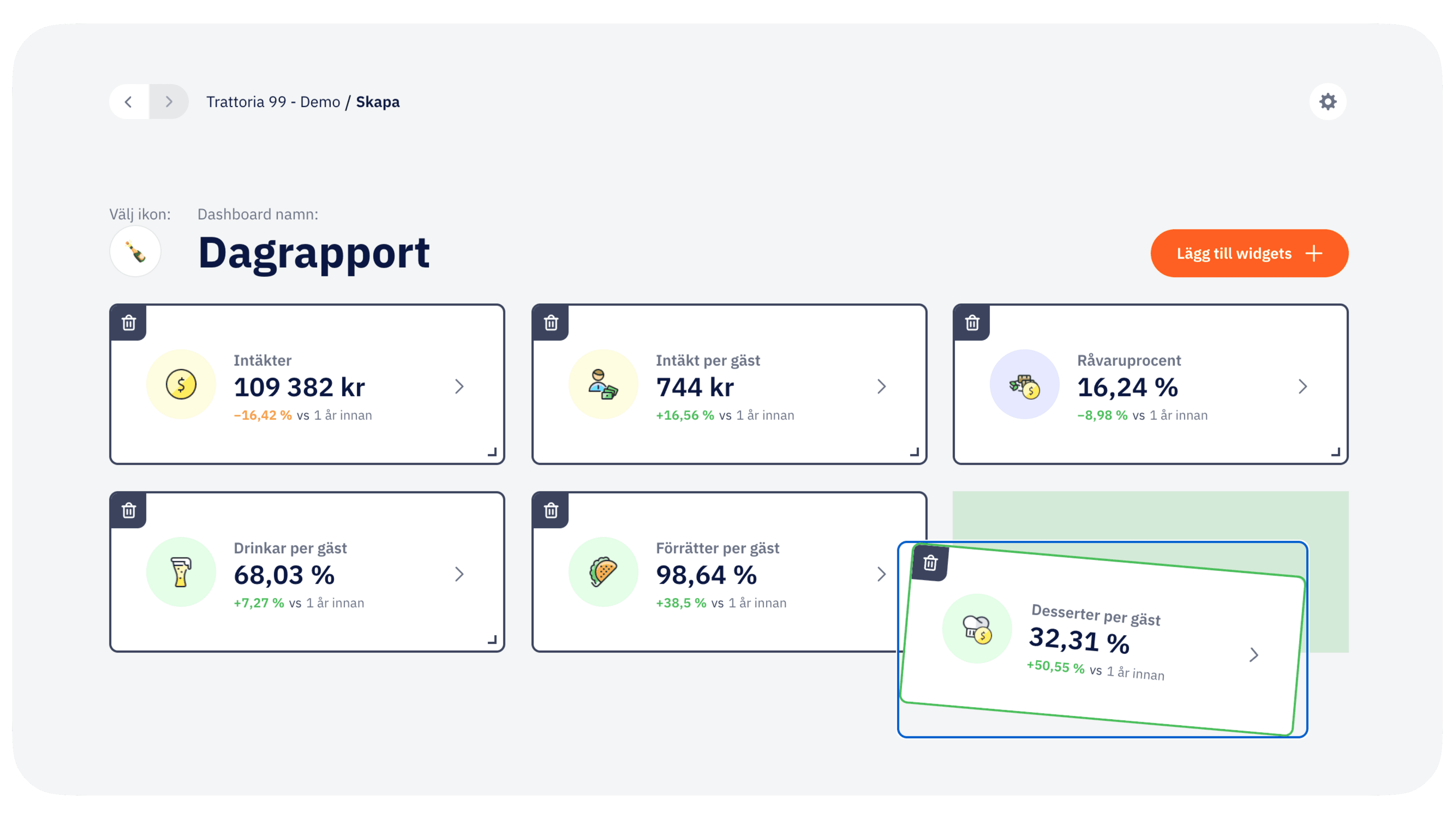Click the Intäkt per gäst title

[x=708, y=360]
